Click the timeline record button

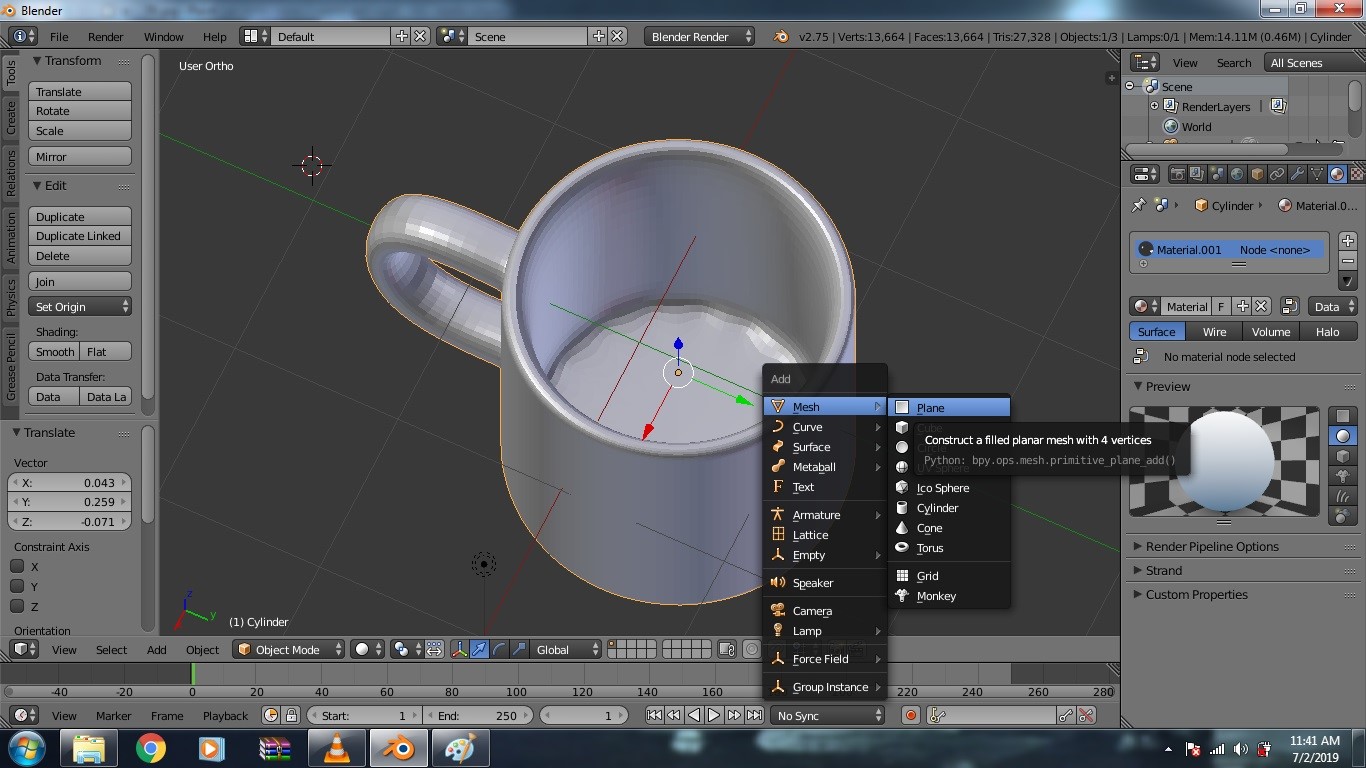910,715
